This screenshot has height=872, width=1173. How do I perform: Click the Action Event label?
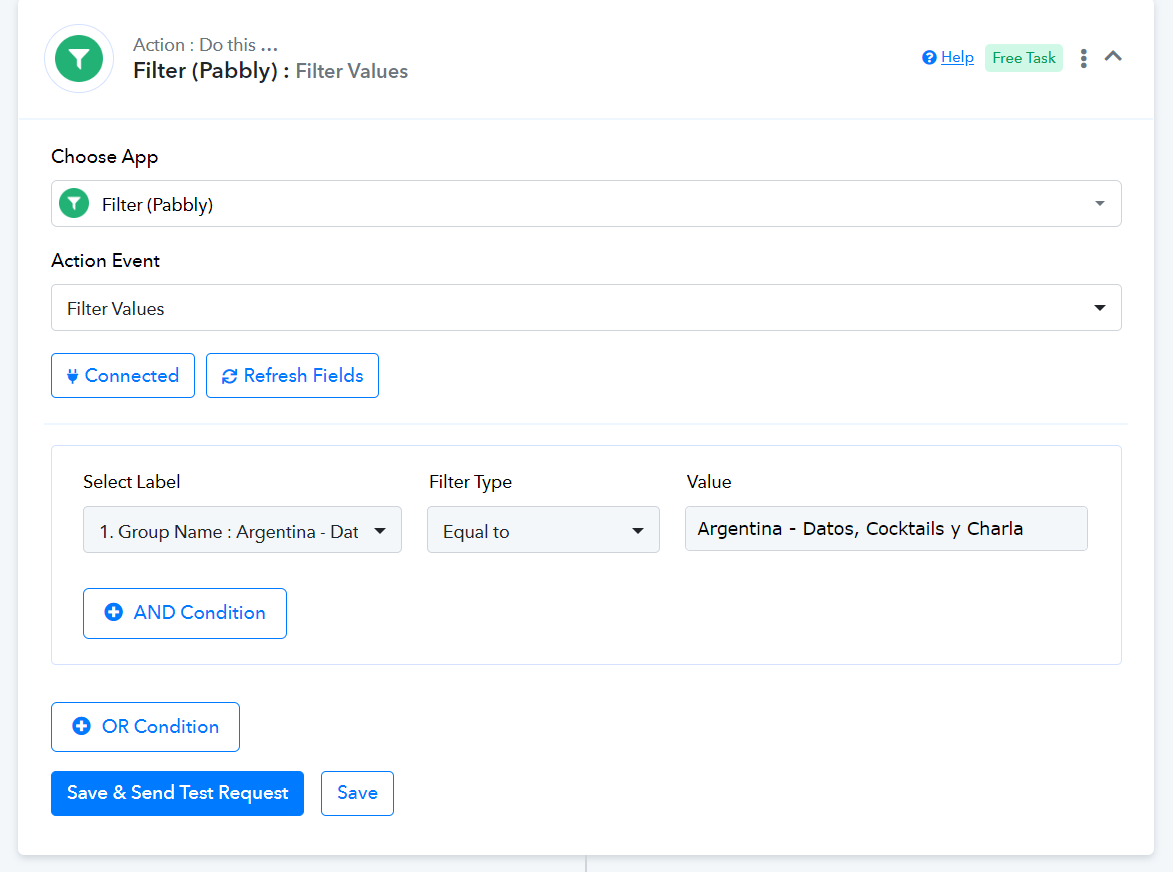105,261
